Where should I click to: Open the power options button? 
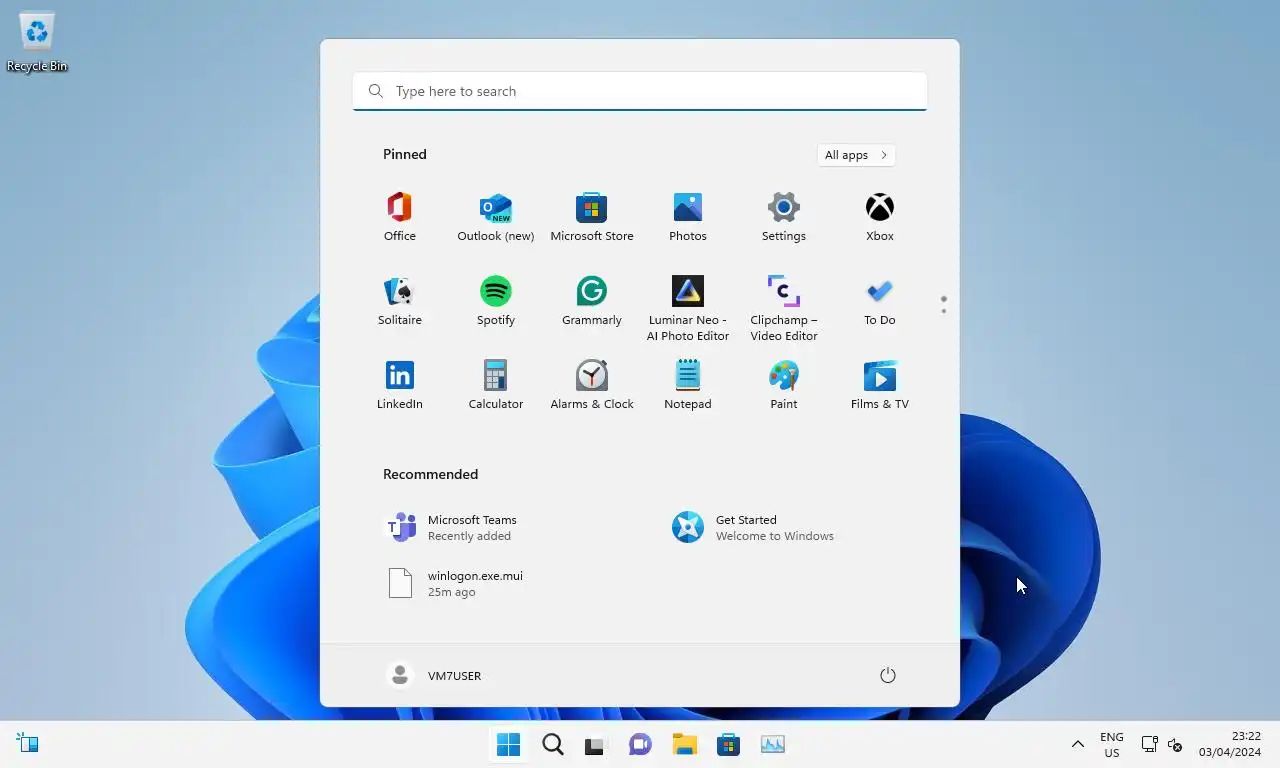[x=887, y=676]
